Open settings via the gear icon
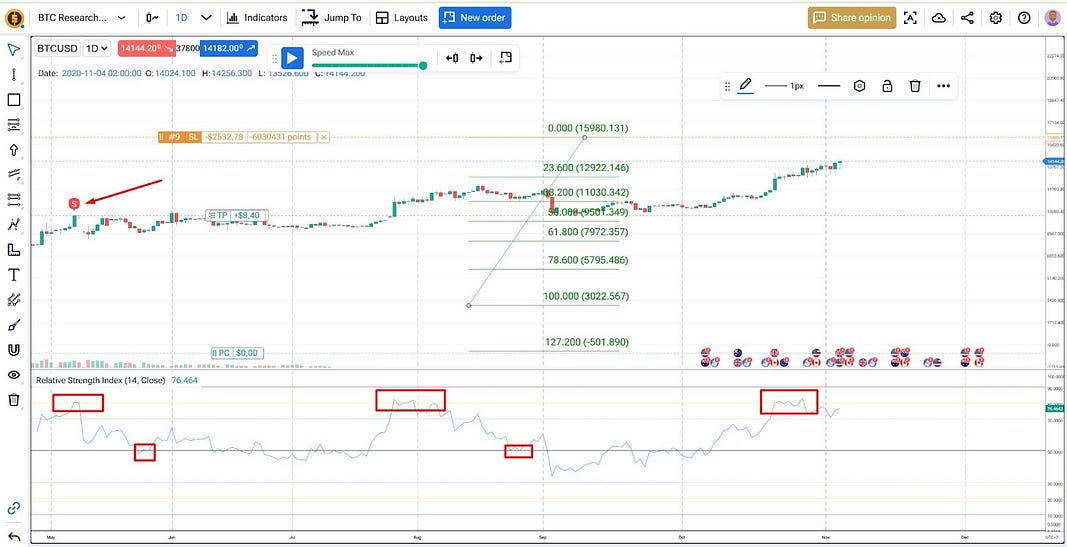This screenshot has height=547, width=1067. tap(996, 18)
